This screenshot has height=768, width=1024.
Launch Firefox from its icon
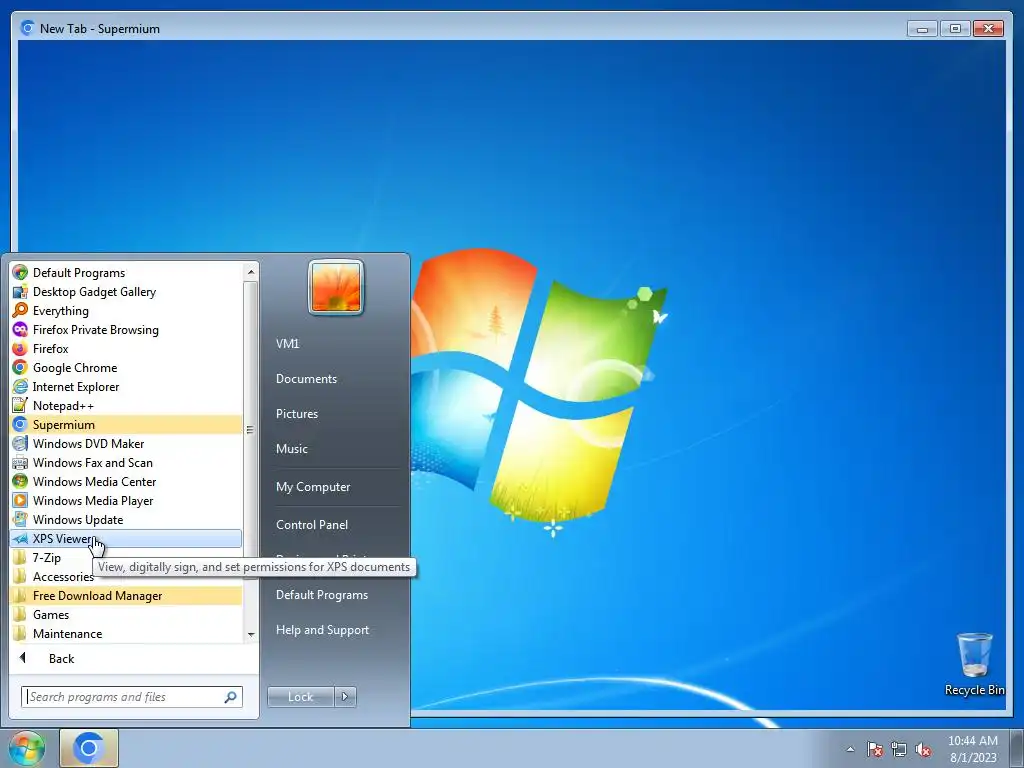(20, 348)
